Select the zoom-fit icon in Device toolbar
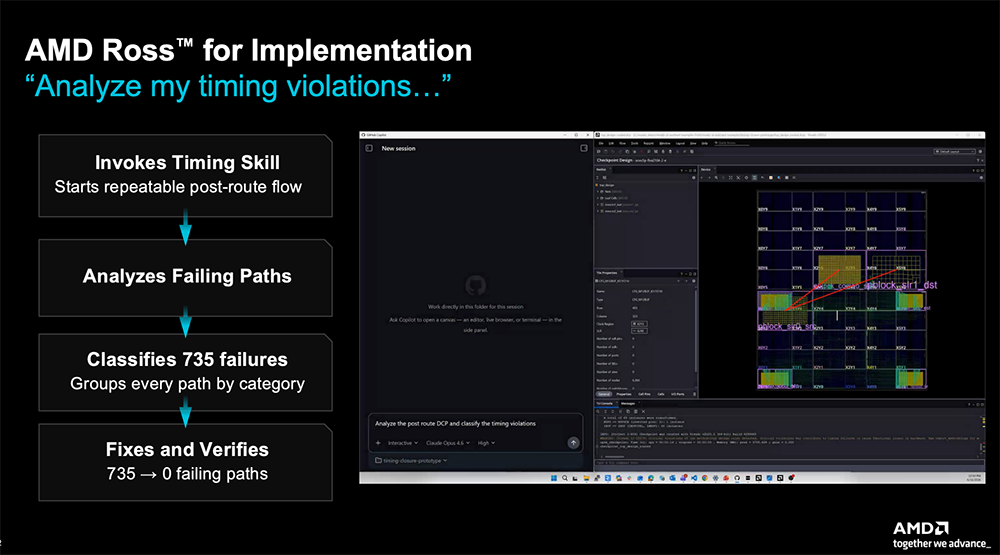This screenshot has width=1000, height=555. [x=730, y=177]
